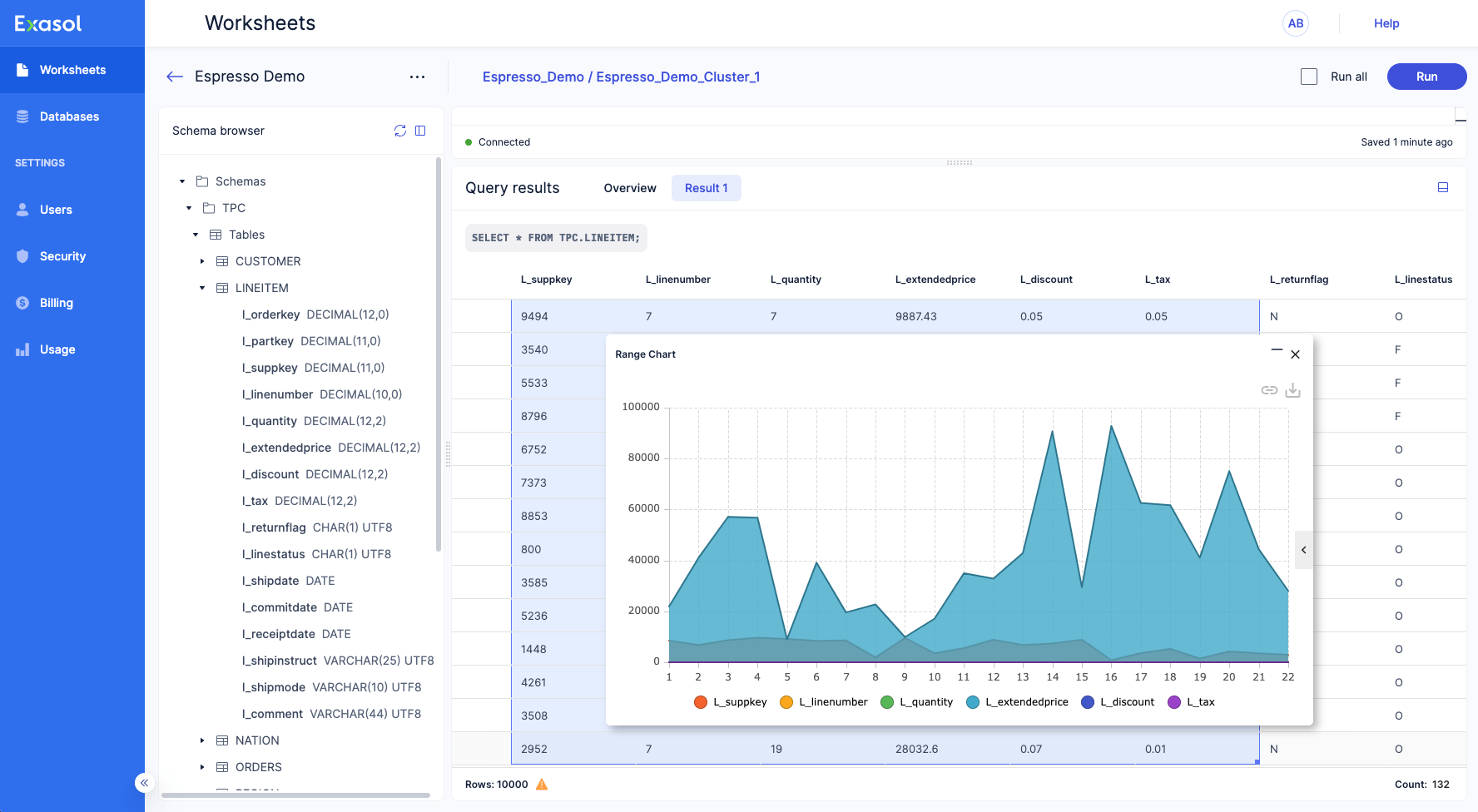Collapse the left navigation sidebar
This screenshot has width=1478, height=812.
click(144, 783)
